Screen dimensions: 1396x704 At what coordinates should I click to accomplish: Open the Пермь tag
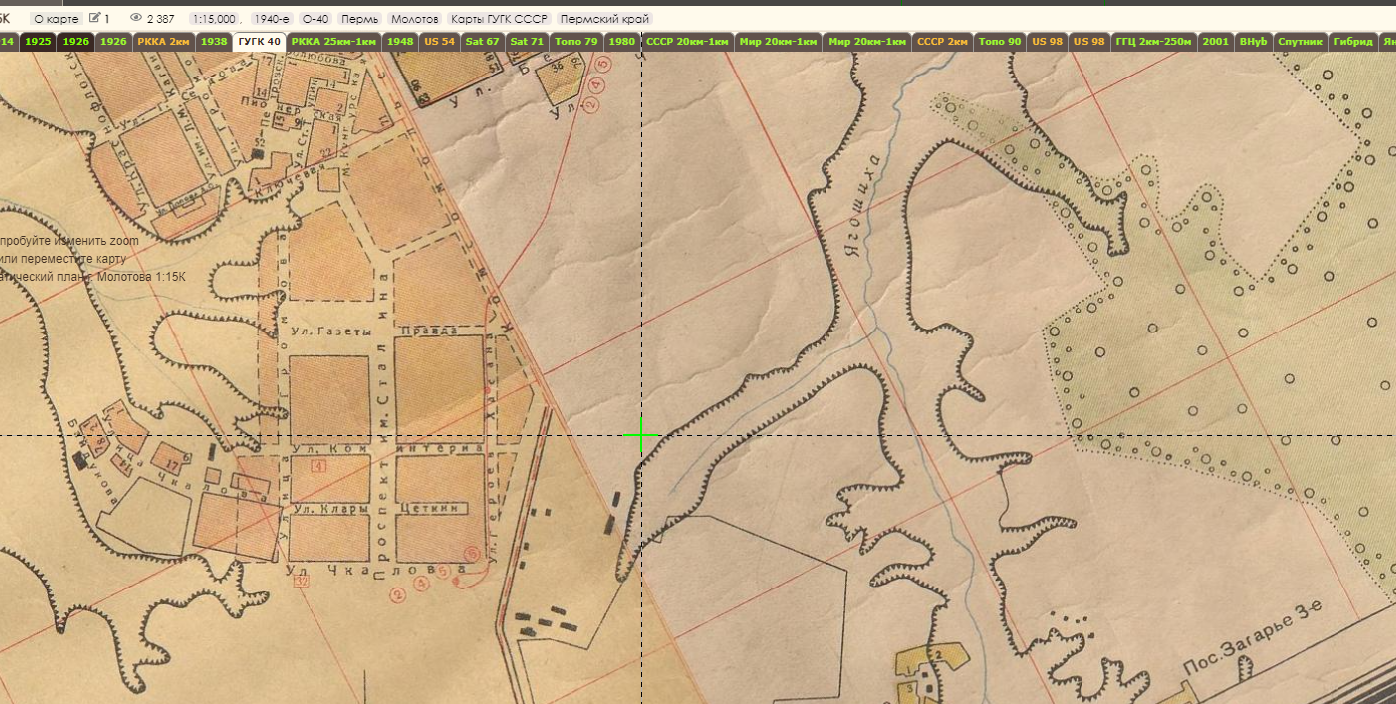(x=360, y=19)
